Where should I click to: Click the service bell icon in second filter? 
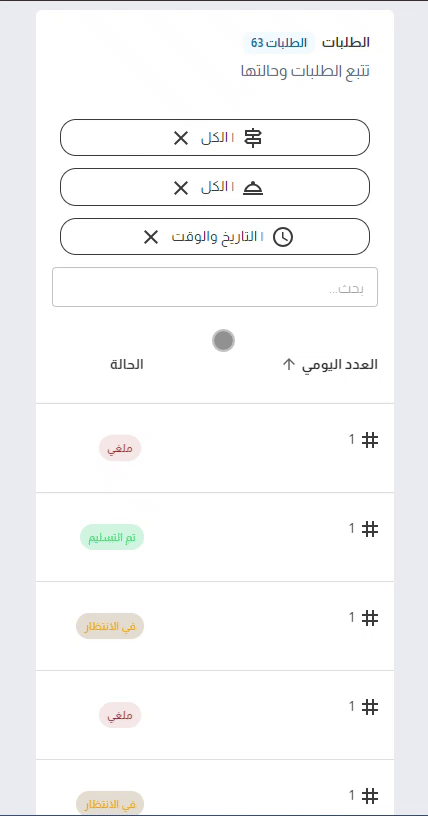point(253,187)
